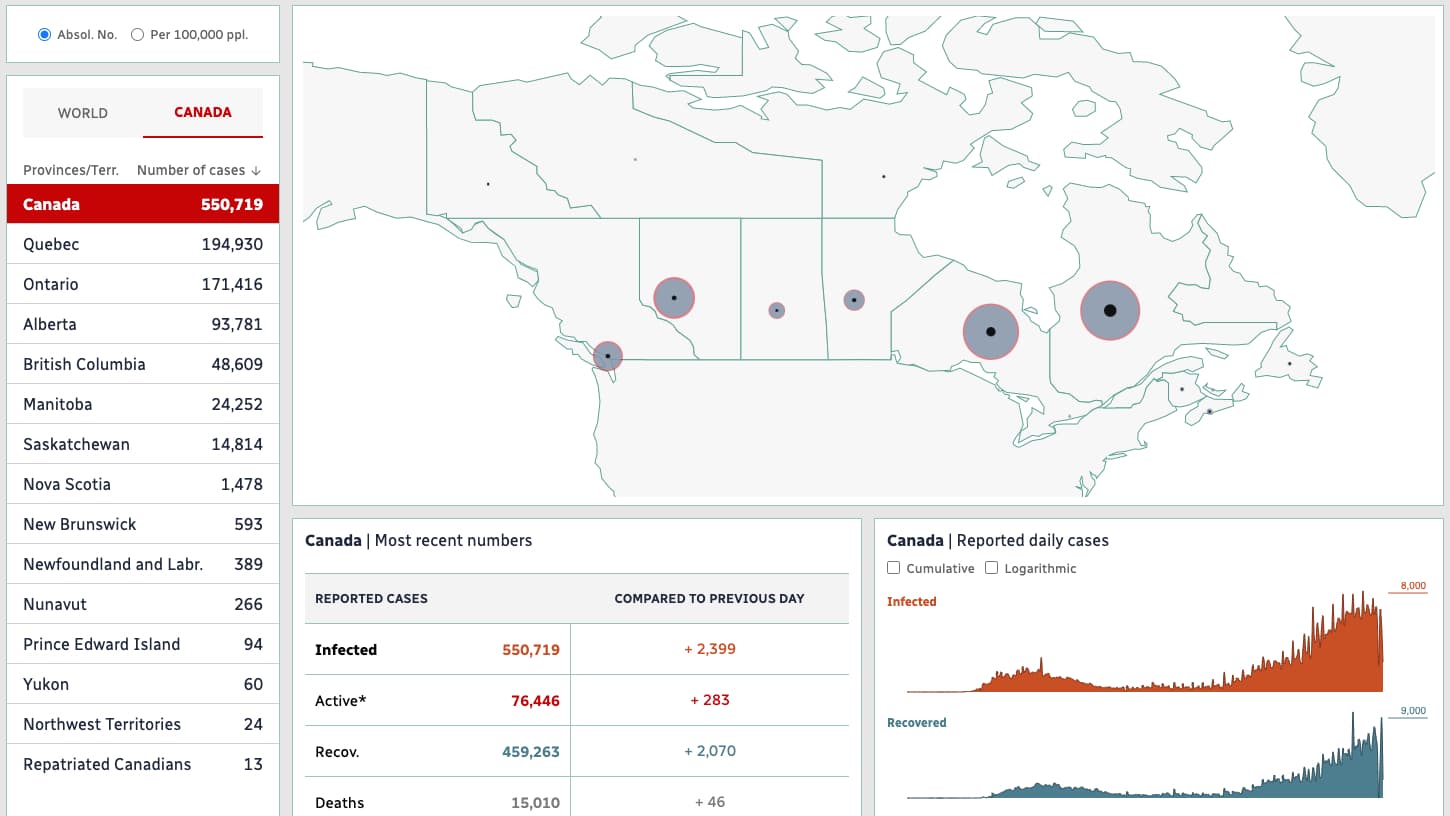This screenshot has height=816, width=1450.
Task: Click the Nova Scotia table row
Action: (143, 484)
